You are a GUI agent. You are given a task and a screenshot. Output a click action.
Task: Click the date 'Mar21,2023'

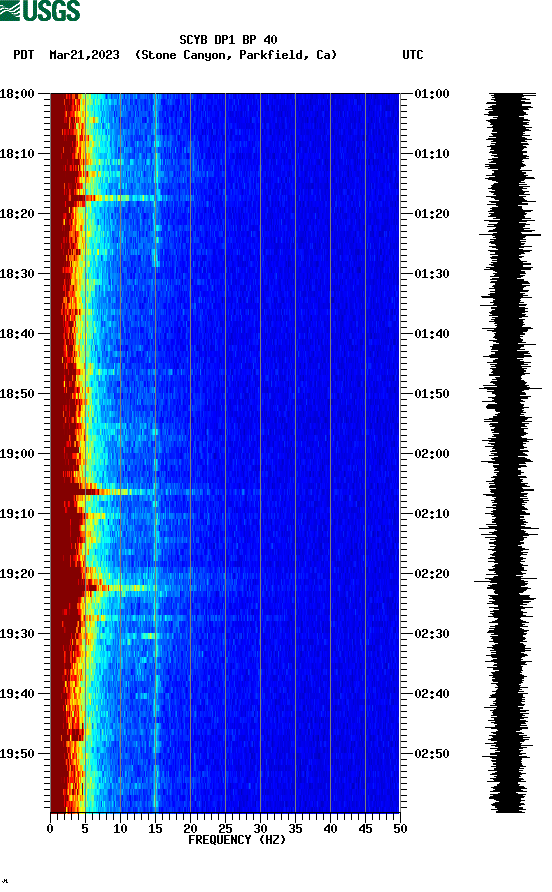pos(84,55)
